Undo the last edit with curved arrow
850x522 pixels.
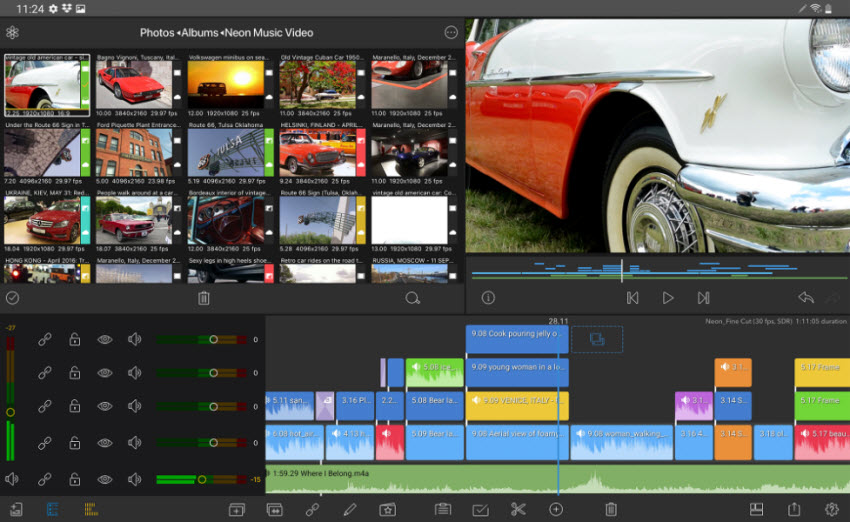click(x=806, y=297)
